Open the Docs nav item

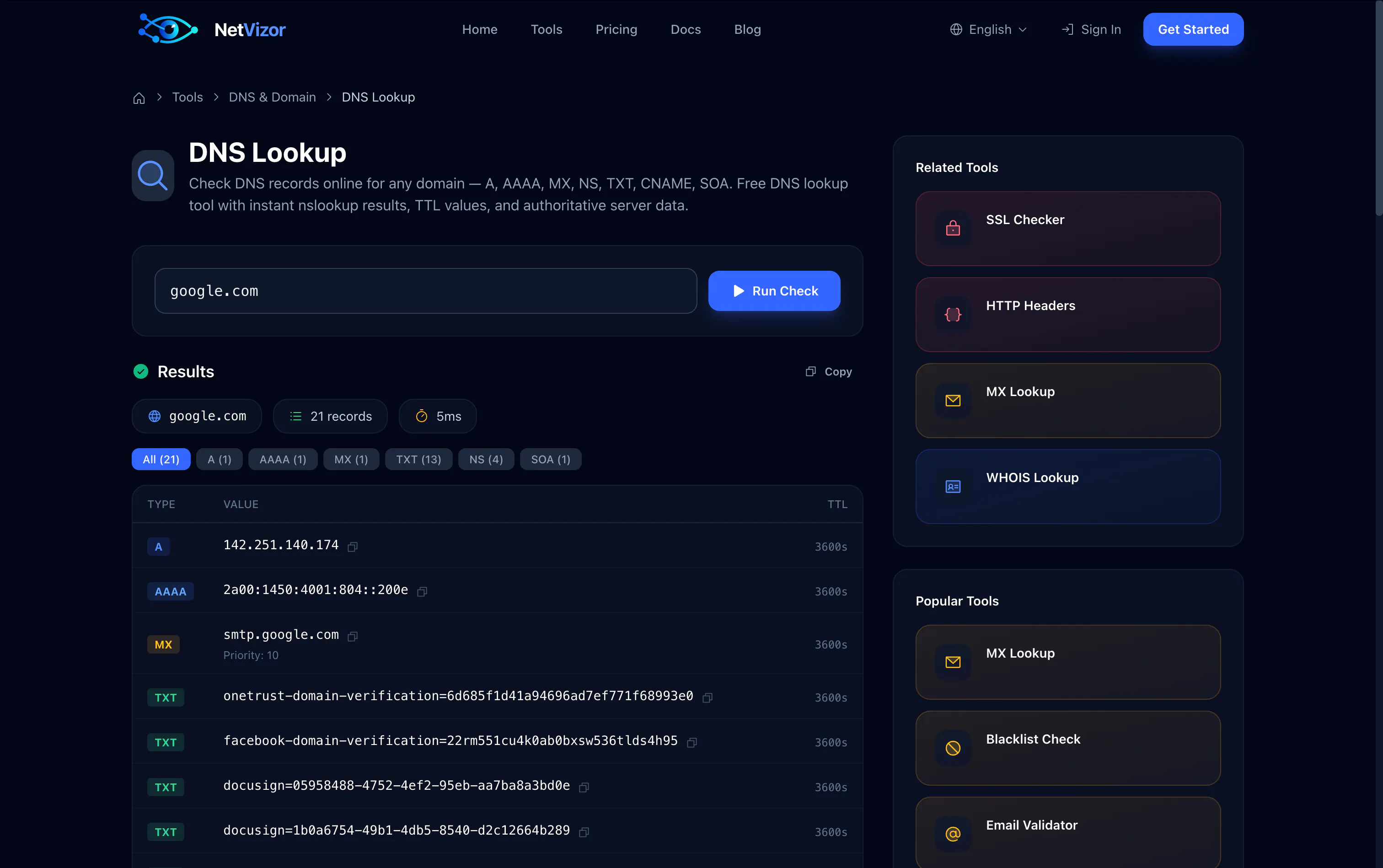[686, 29]
